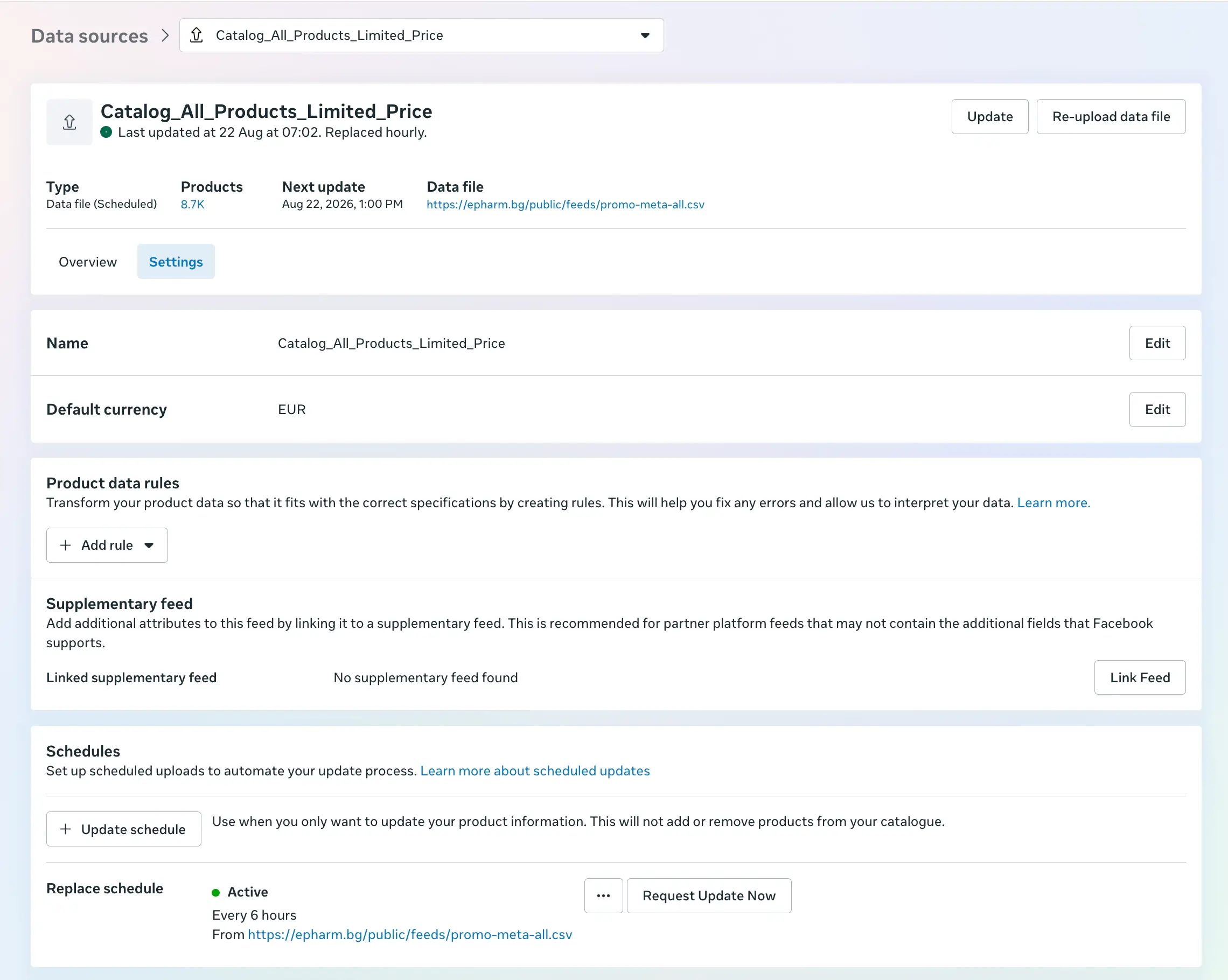Open the Data file CSV URL link

tap(565, 205)
